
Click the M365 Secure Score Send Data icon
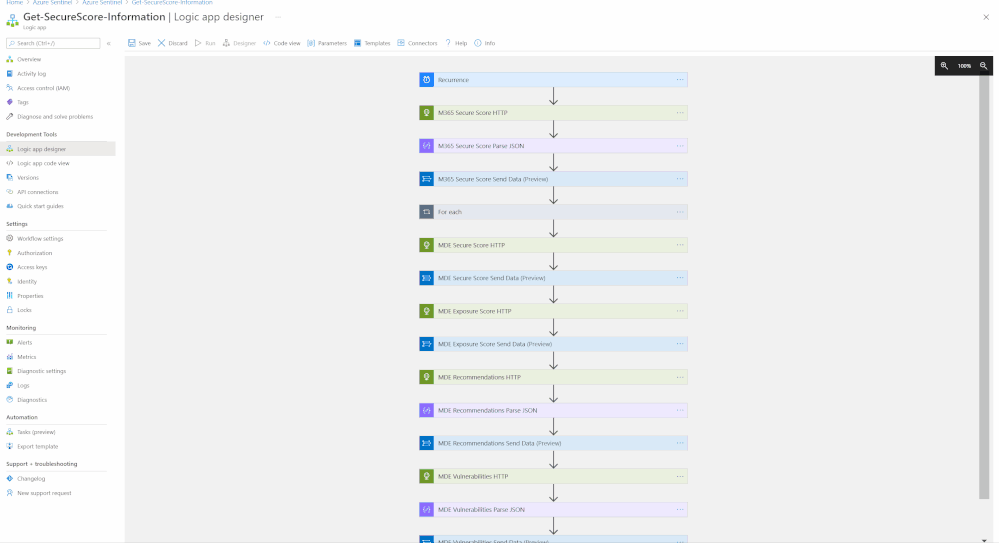pyautogui.click(x=426, y=179)
